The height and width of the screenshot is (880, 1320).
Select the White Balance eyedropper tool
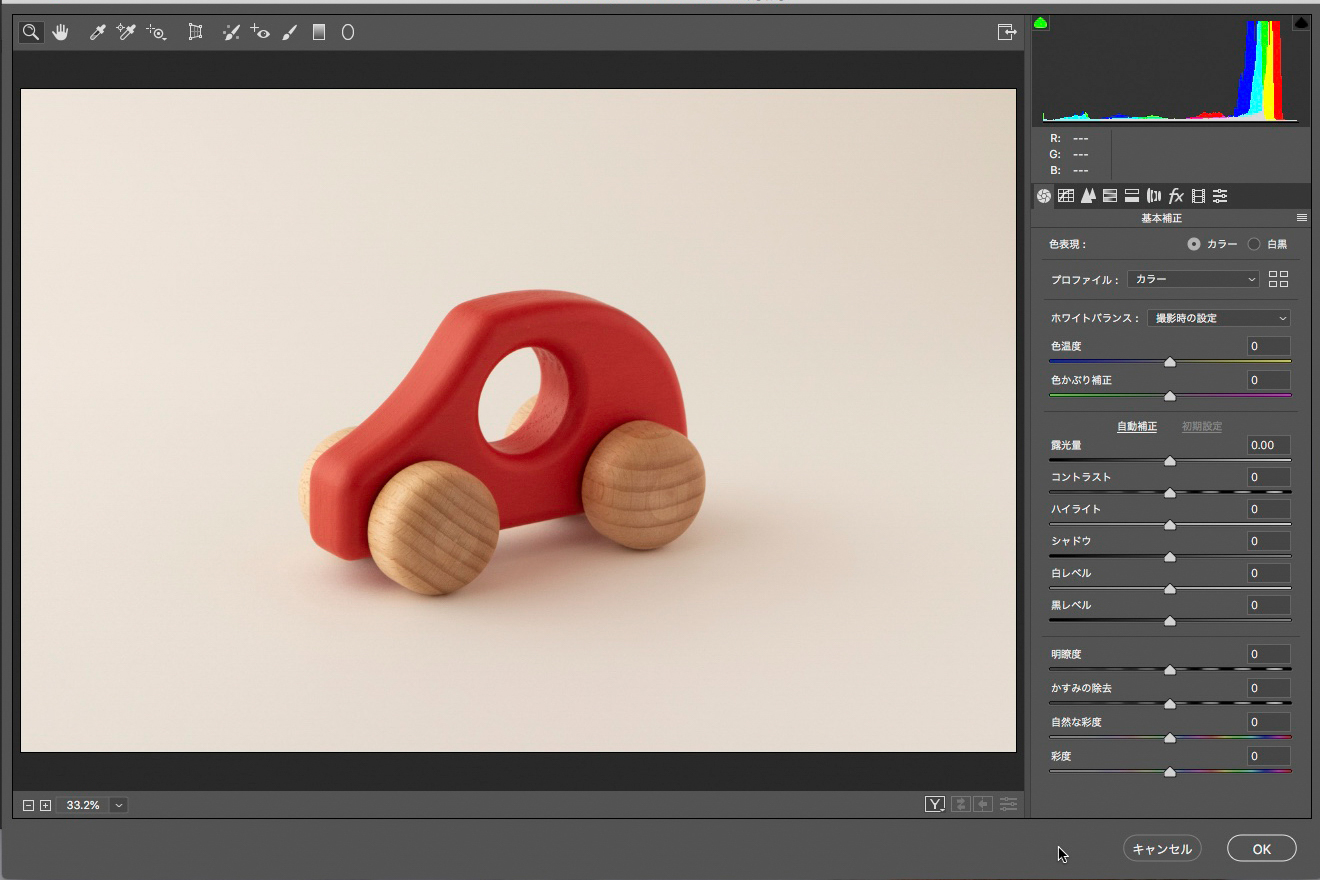point(97,33)
